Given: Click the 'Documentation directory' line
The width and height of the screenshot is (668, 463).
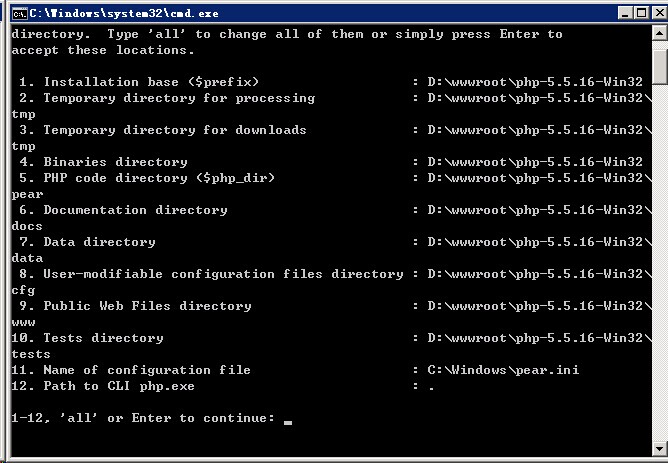Looking at the screenshot, I should point(135,210).
